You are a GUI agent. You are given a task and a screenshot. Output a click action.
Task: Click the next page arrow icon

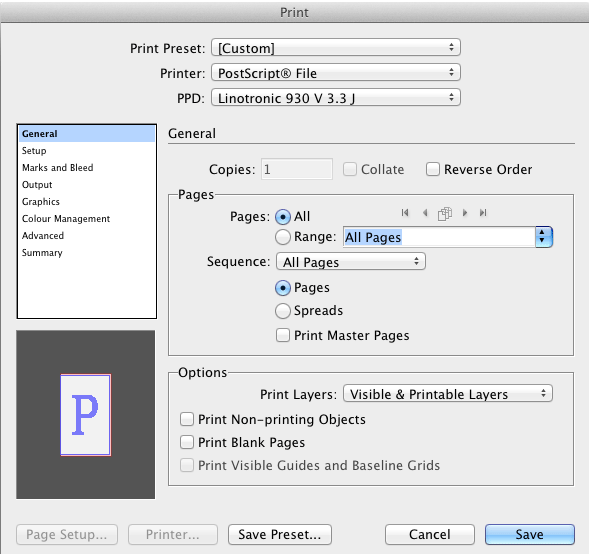pyautogui.click(x=465, y=213)
